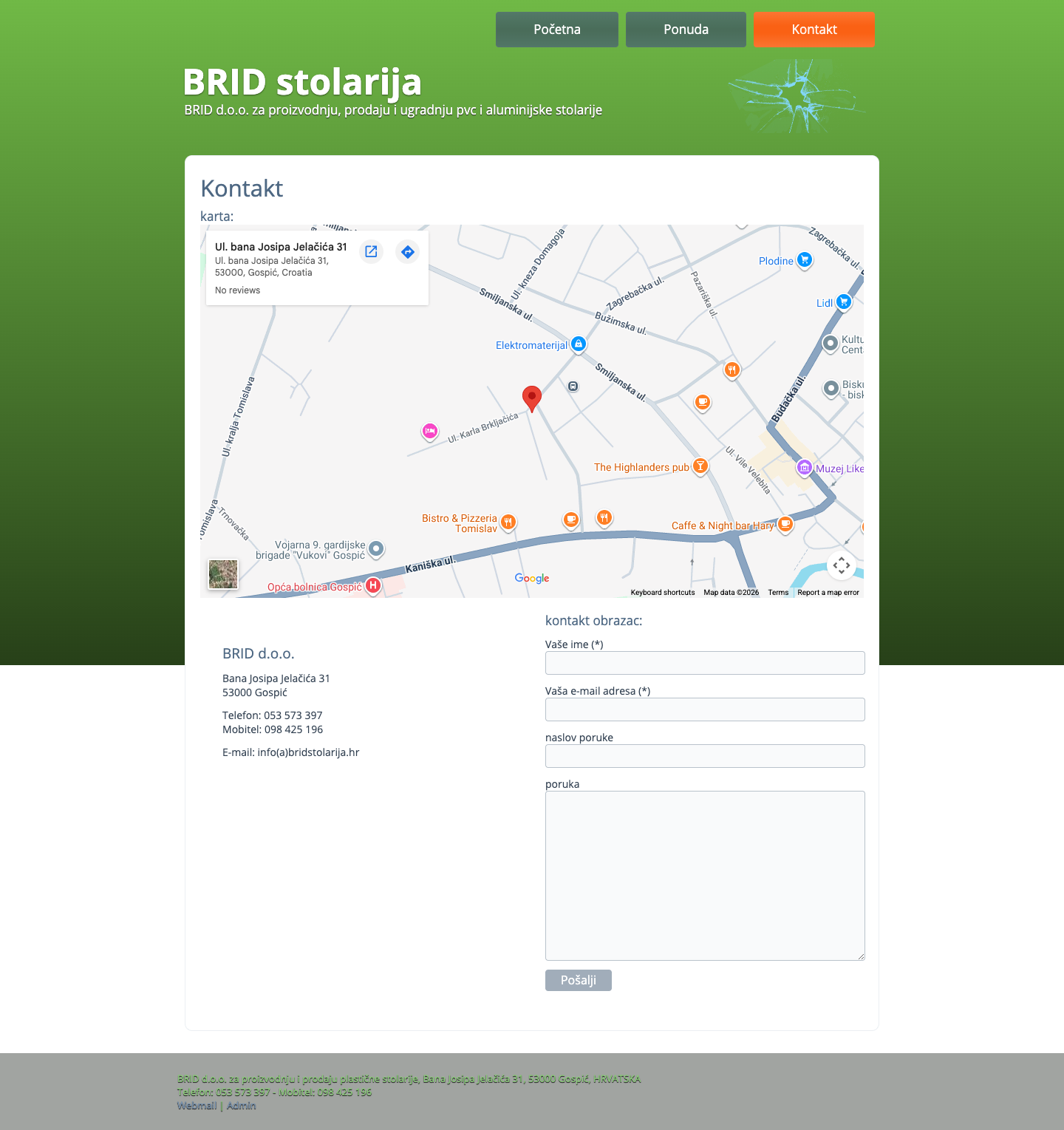Open the Početna navigation tab

[557, 30]
